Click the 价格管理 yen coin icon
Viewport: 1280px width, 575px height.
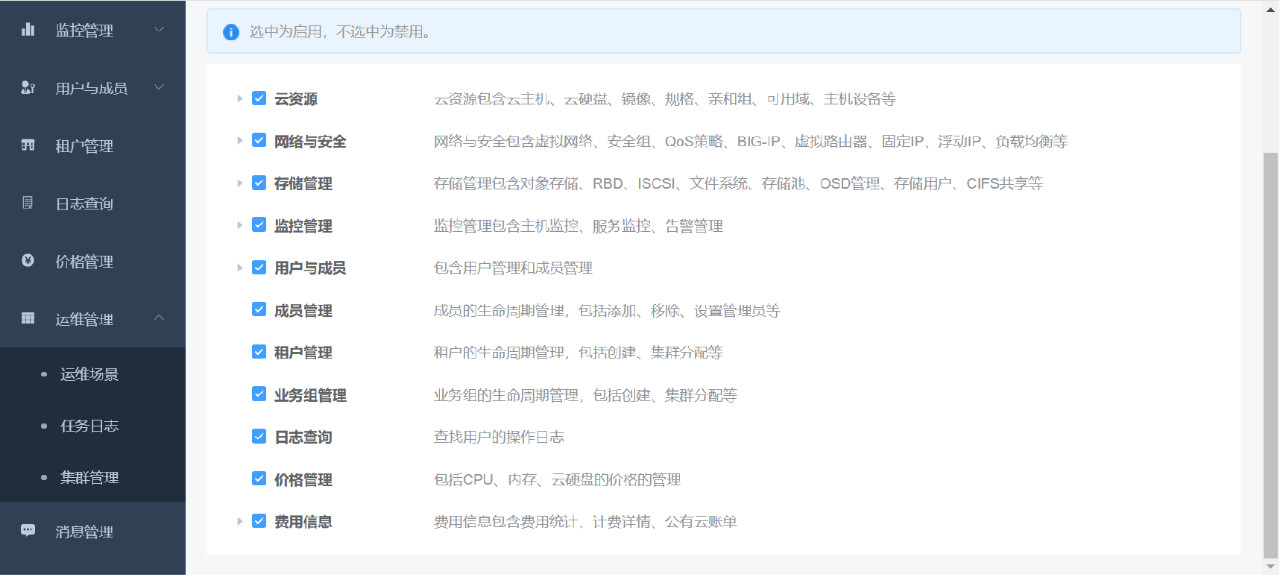point(28,261)
